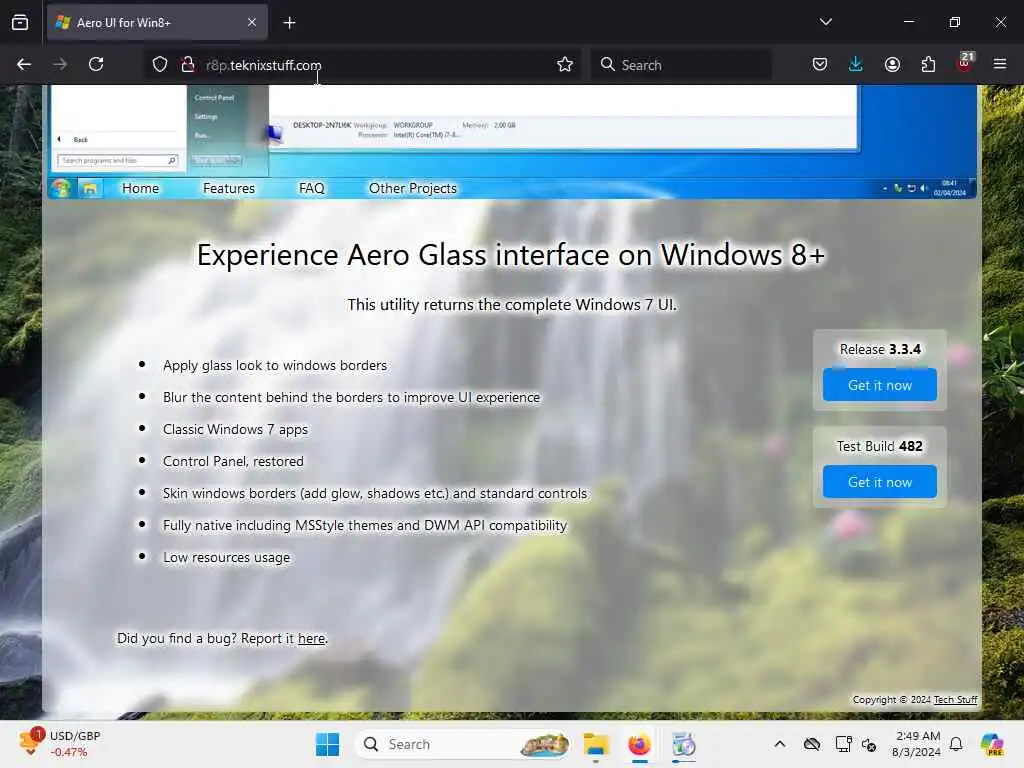Follow the 'here' bug report link
Viewport: 1024px width, 768px height.
[312, 639]
